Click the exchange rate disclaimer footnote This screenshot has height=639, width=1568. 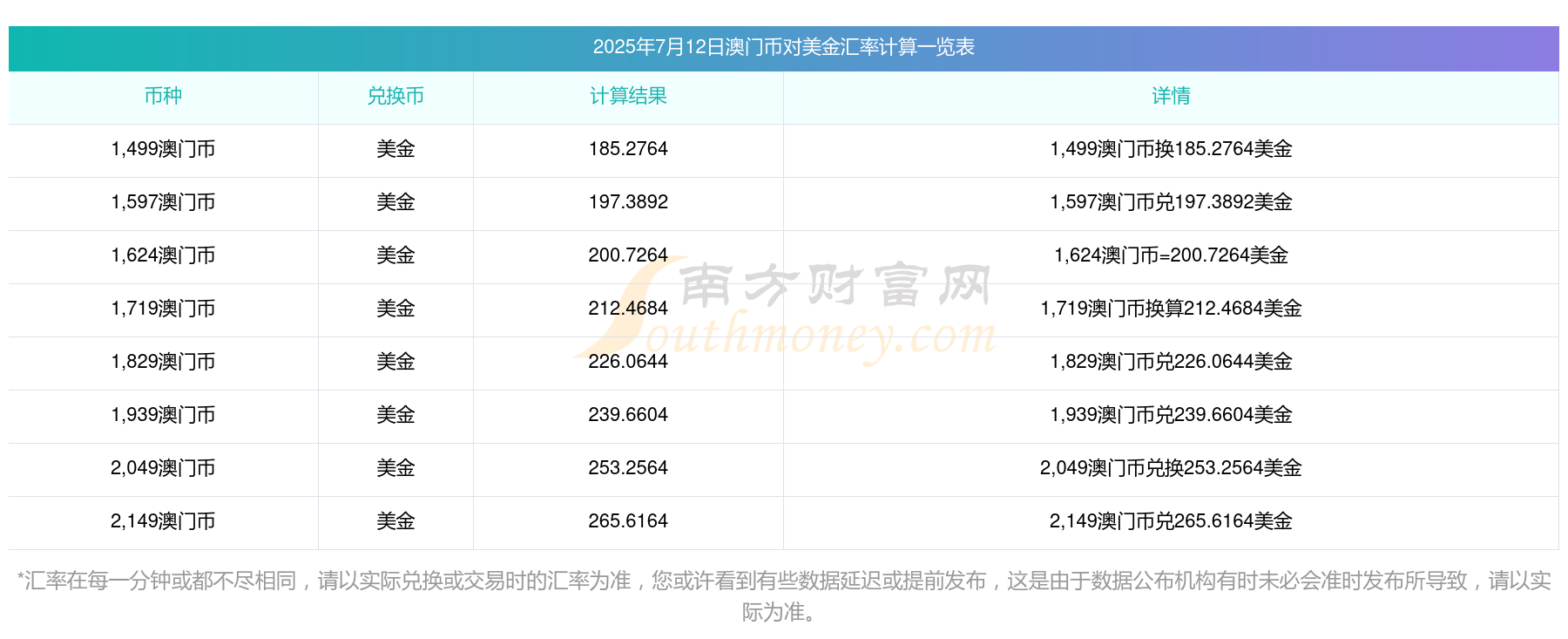click(783, 596)
